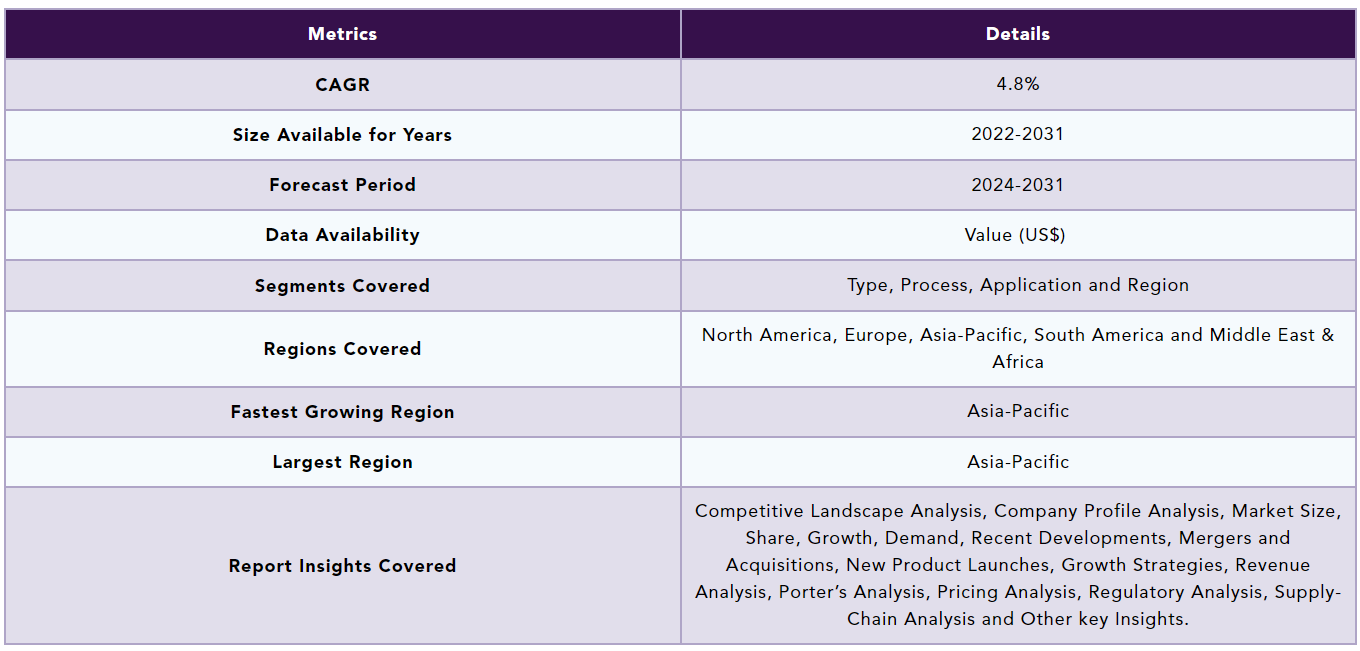
Task: Click the 2024-2031 forecast value
Action: (1018, 185)
